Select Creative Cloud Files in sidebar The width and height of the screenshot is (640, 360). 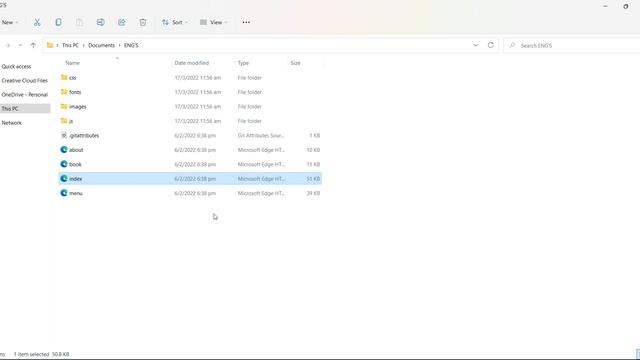click(x=25, y=81)
